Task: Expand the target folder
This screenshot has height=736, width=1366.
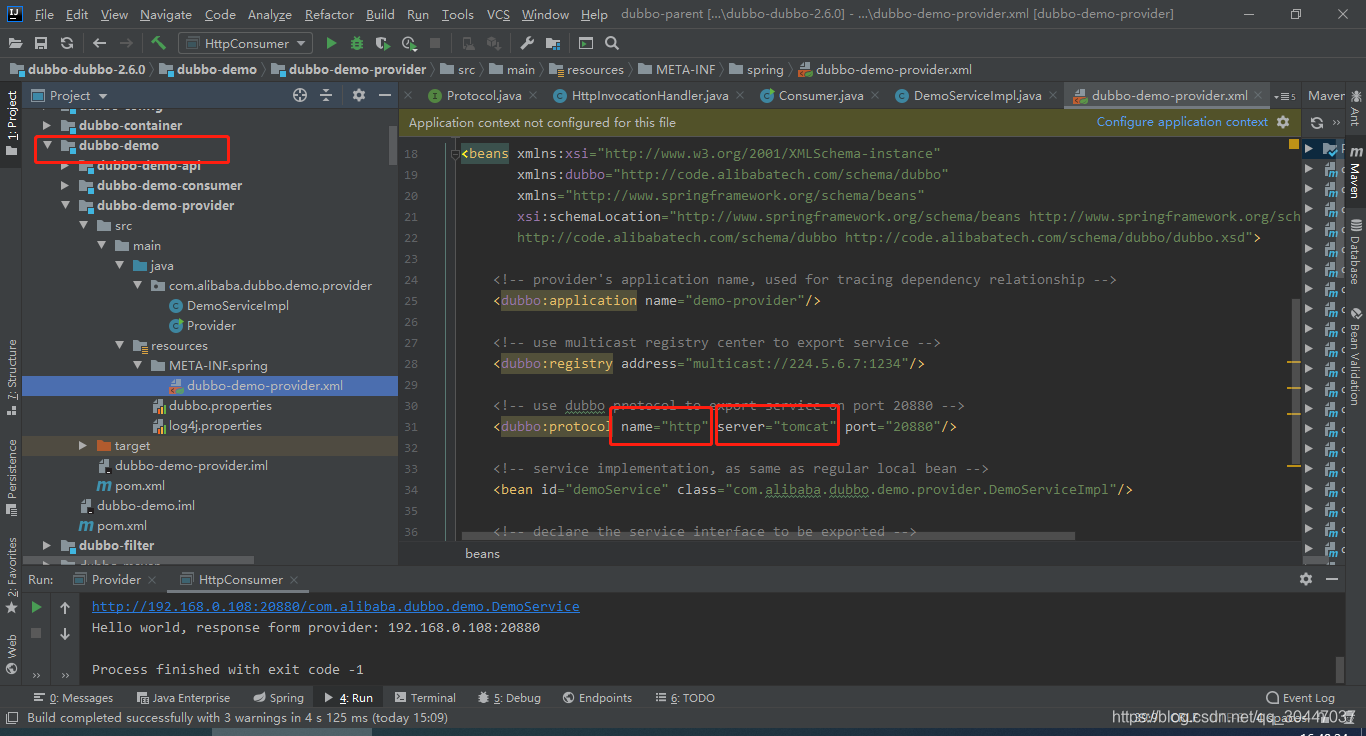Action: pos(83,445)
